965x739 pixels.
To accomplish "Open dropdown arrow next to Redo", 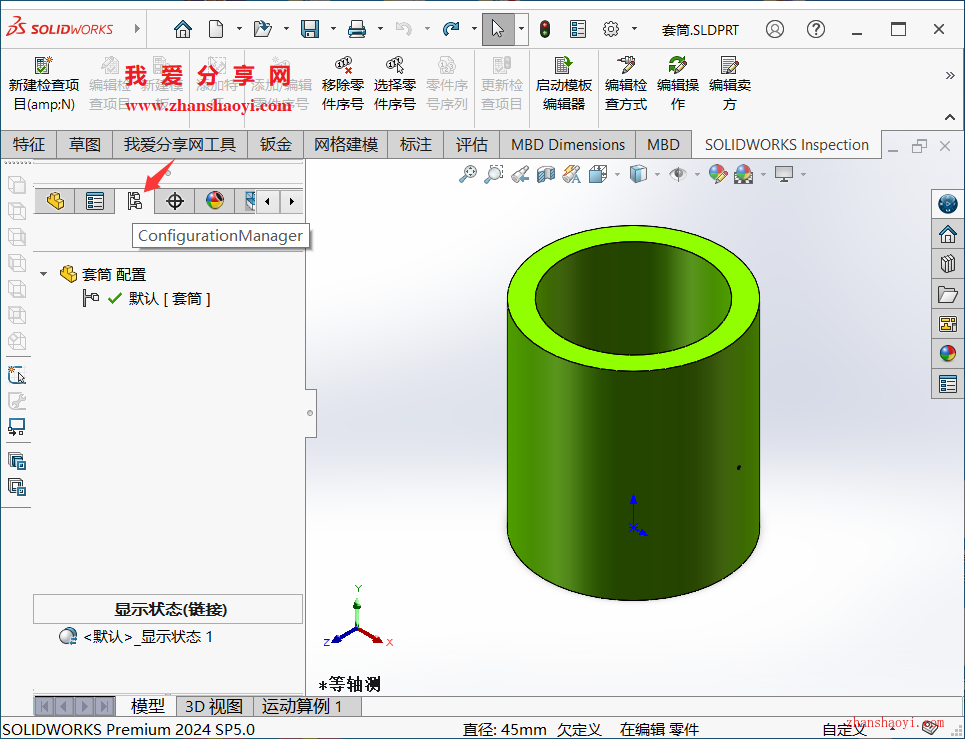I will coord(474,29).
